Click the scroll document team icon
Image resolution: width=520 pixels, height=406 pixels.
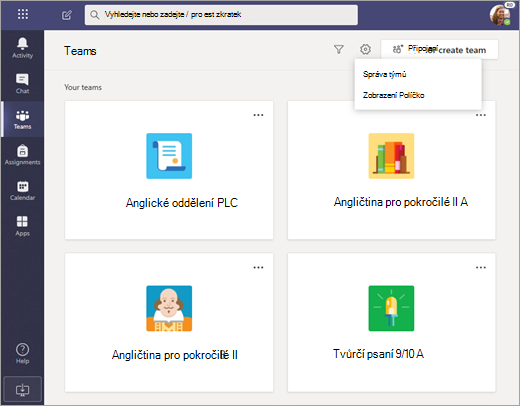(169, 156)
